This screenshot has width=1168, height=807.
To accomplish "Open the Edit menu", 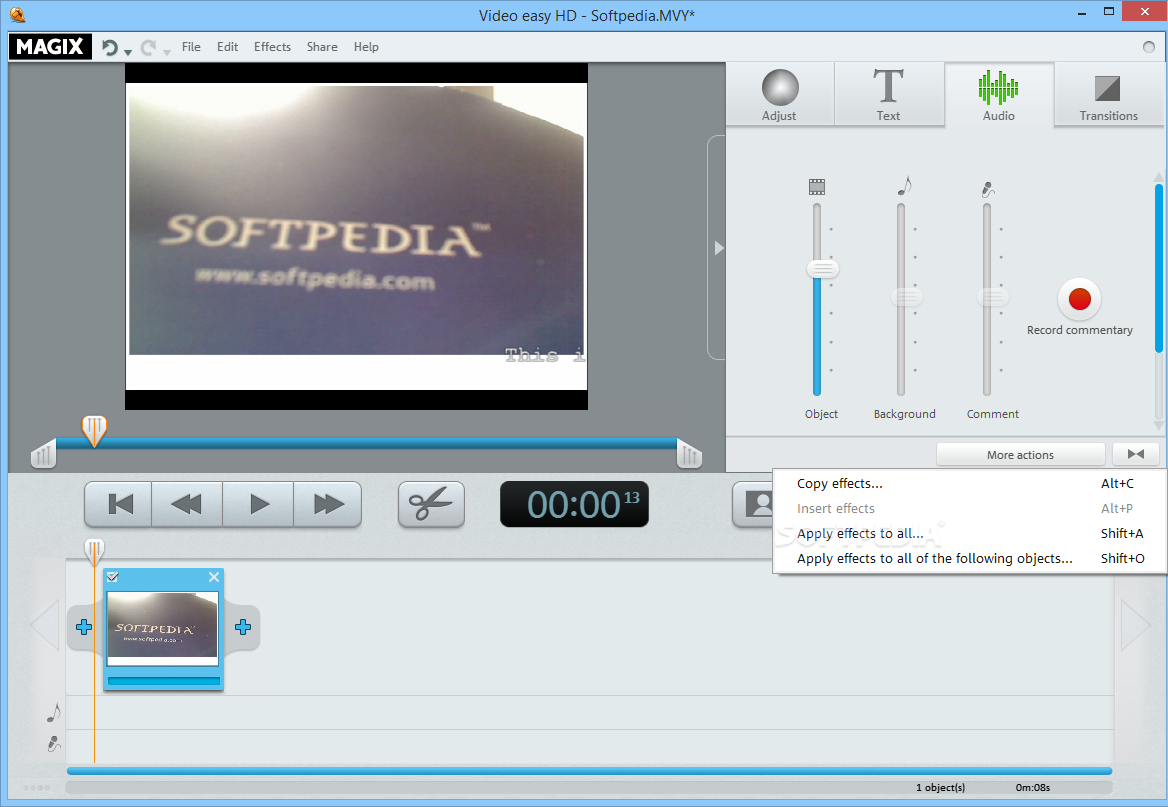I will point(227,47).
